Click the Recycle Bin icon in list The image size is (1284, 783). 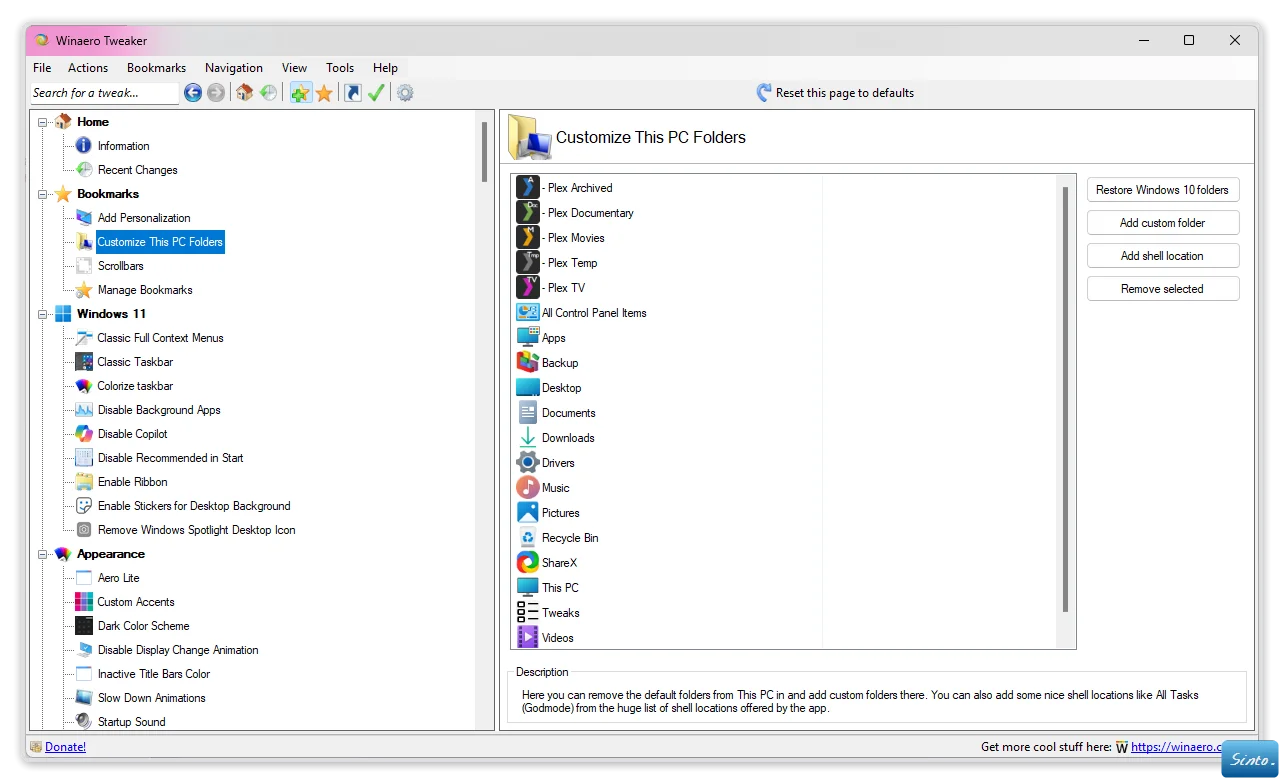click(x=528, y=537)
